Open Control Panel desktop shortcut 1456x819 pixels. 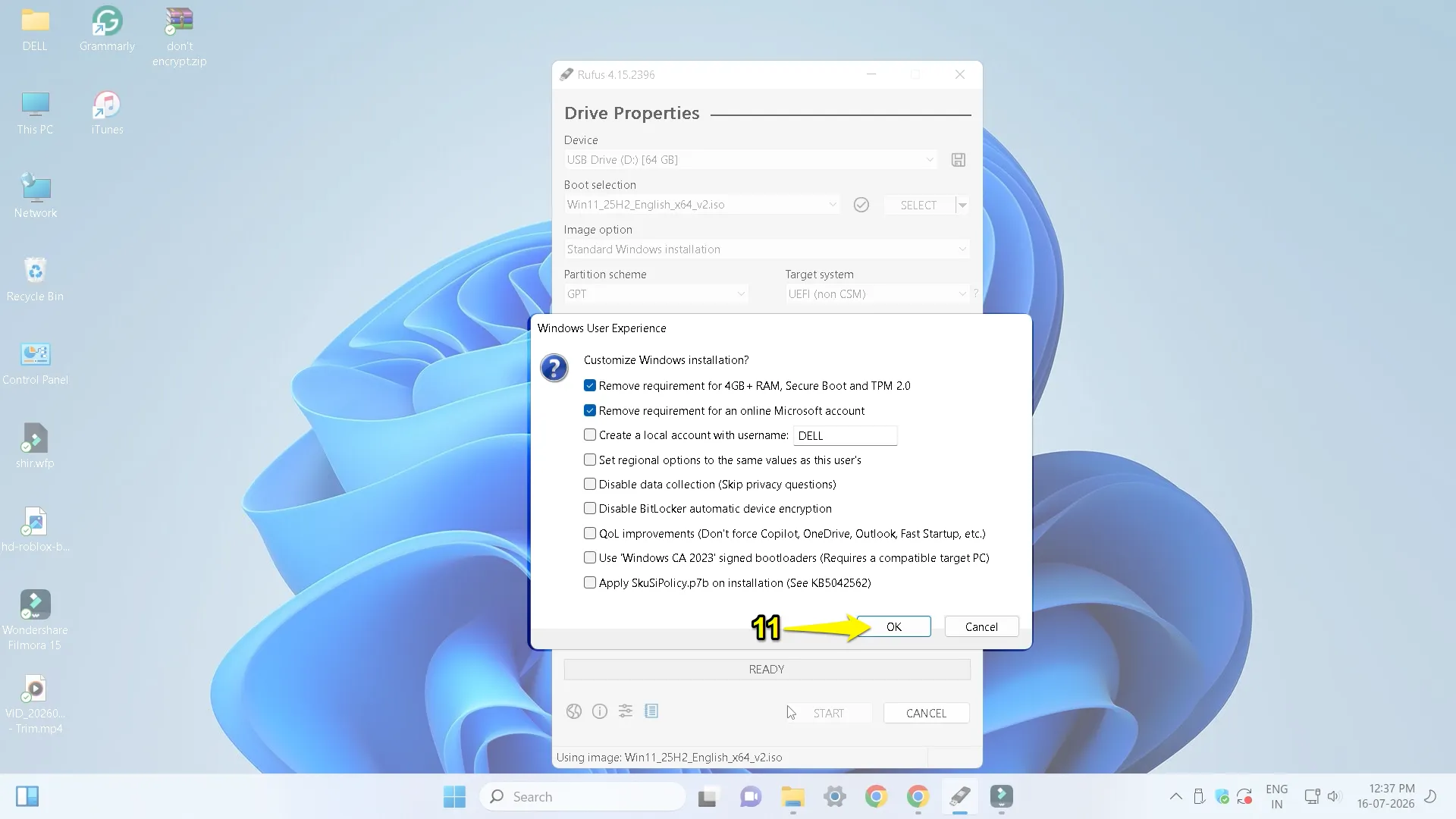pyautogui.click(x=35, y=362)
